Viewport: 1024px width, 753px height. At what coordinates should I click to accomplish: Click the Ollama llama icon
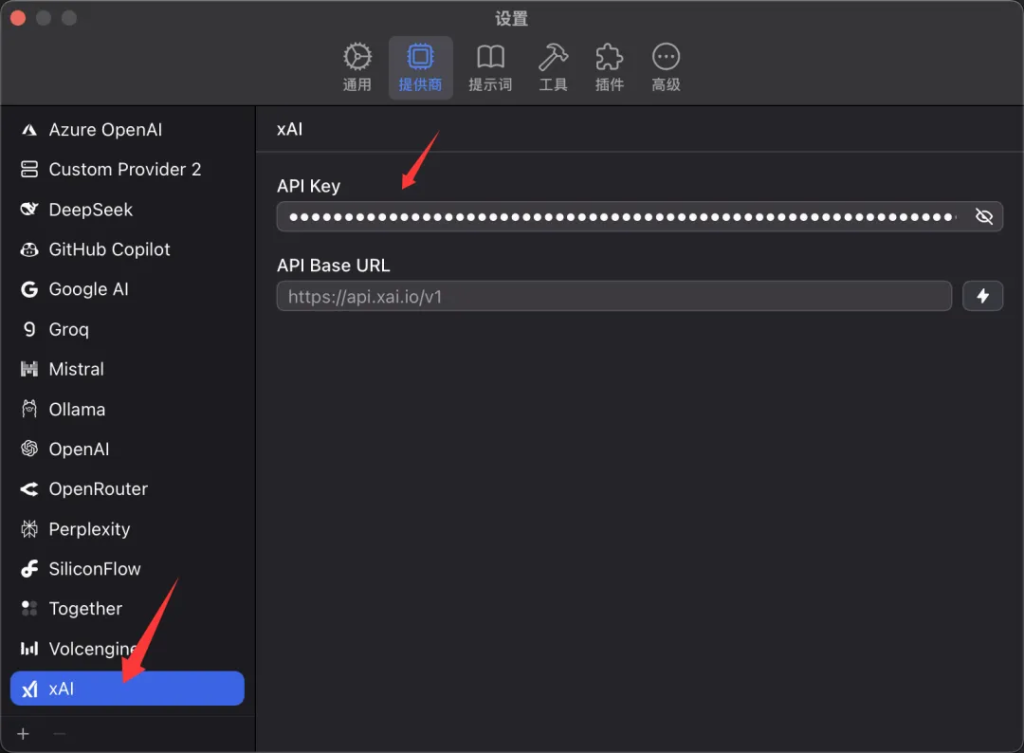pyautogui.click(x=29, y=409)
